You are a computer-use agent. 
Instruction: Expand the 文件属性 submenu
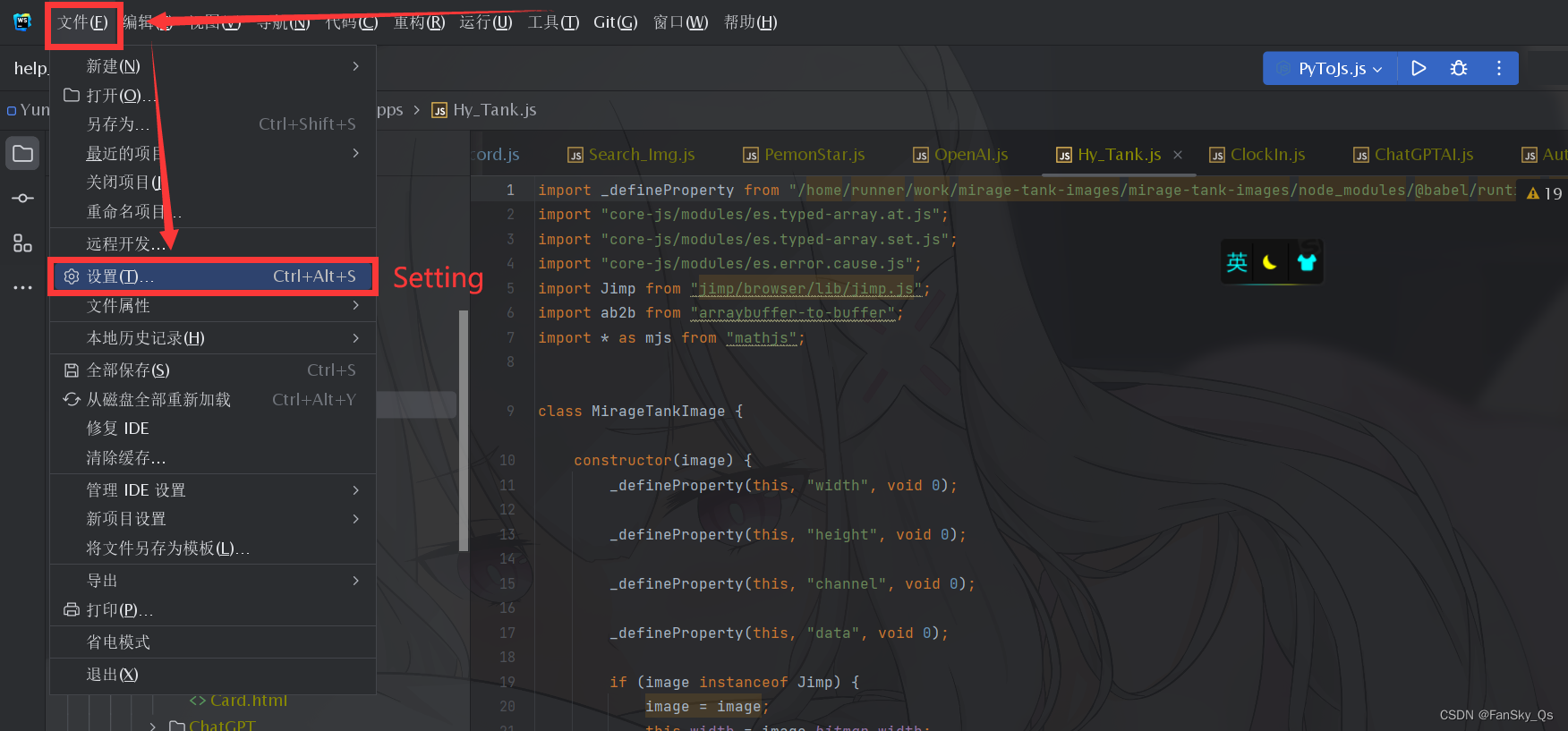213,306
